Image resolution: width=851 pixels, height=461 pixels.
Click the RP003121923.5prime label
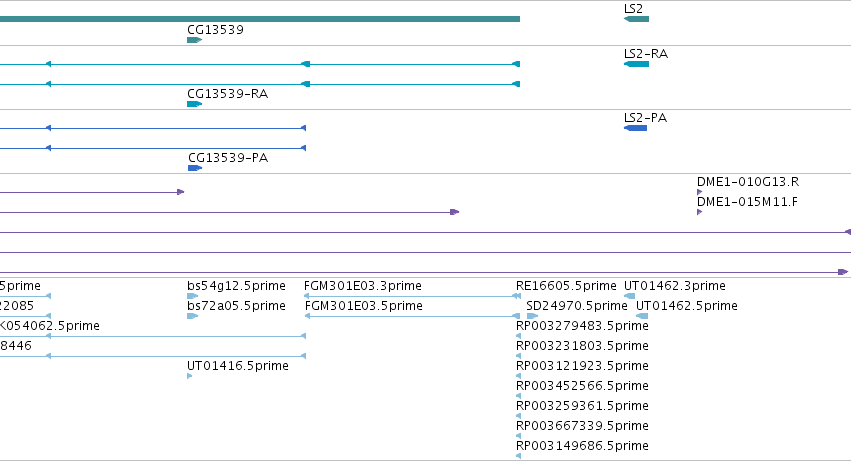coord(582,366)
